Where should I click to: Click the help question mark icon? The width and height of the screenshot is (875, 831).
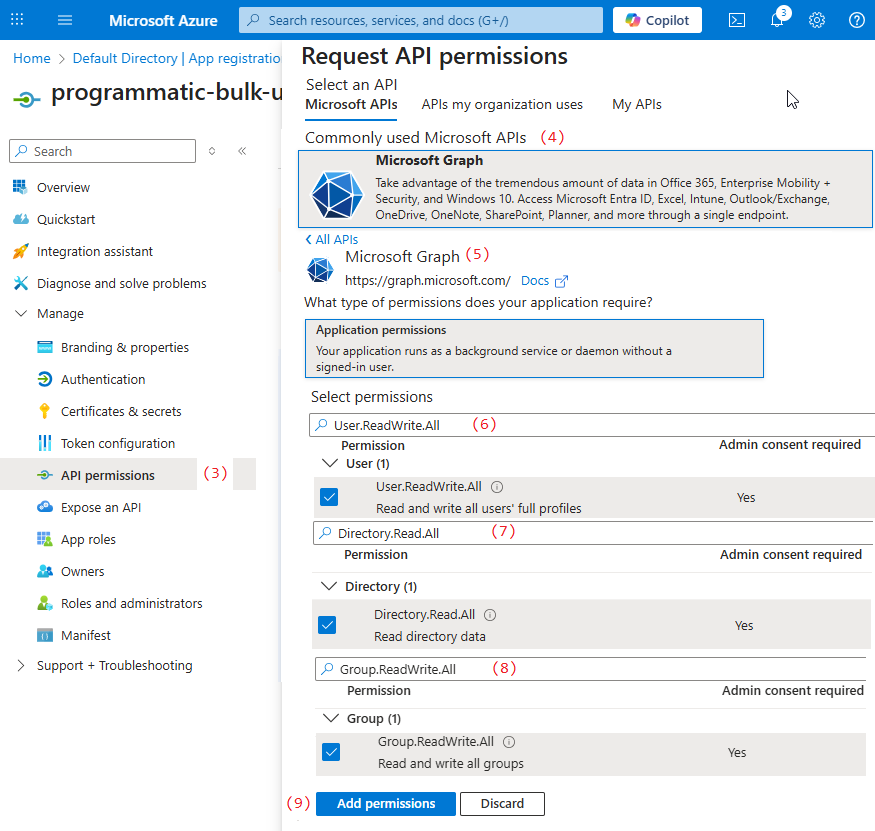point(856,20)
